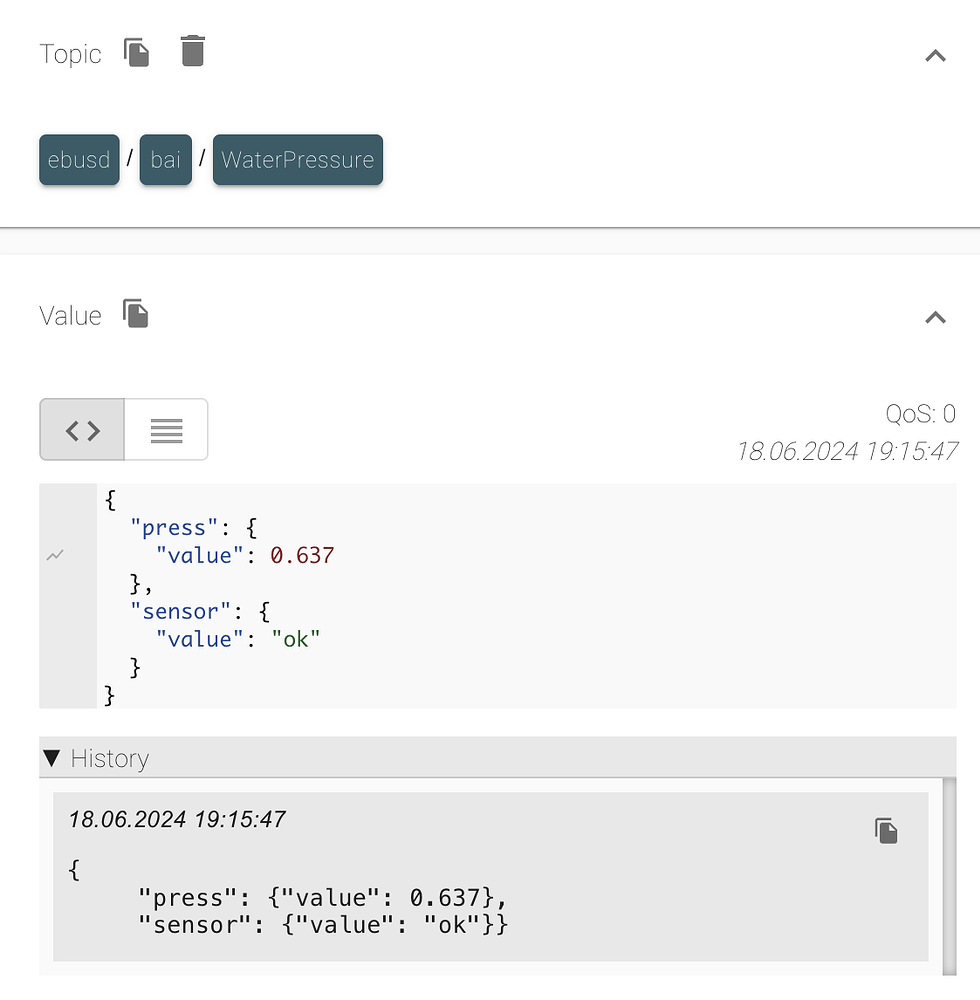Select the WaterPressure topic segment
The width and height of the screenshot is (980, 1000).
point(298,159)
